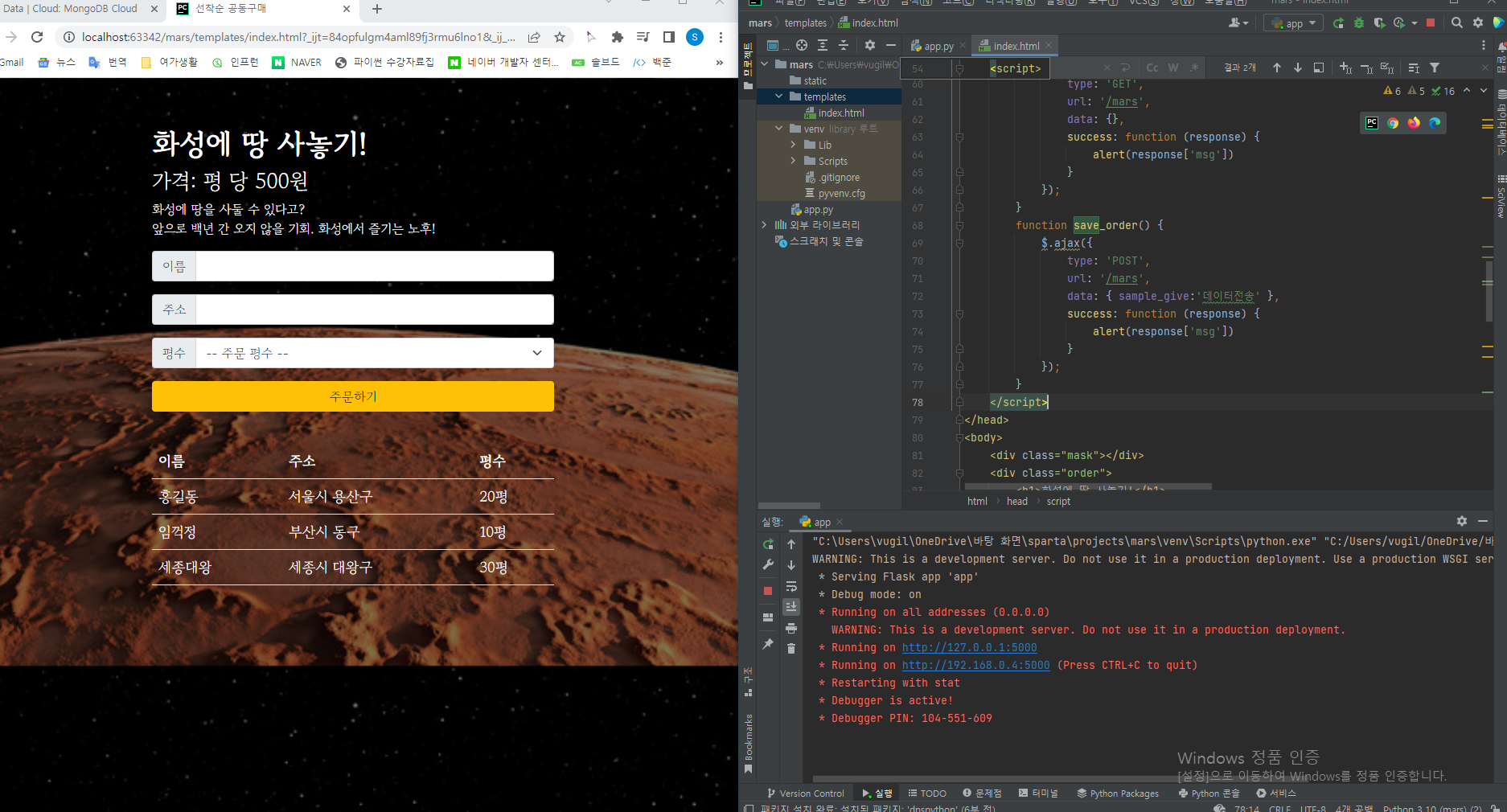
Task: Print the Run console output
Action: (x=791, y=628)
